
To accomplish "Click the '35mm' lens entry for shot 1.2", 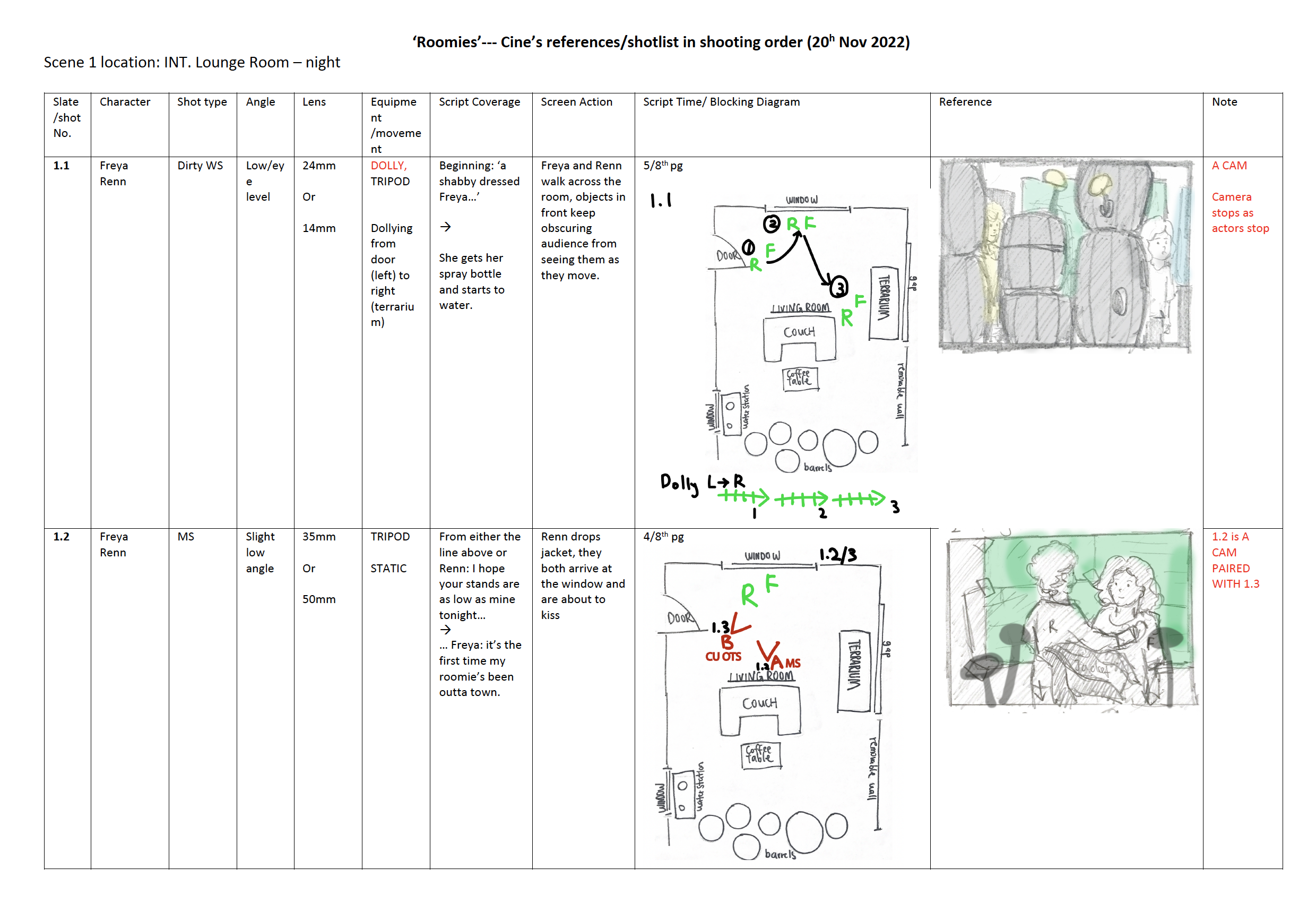I will coord(319,537).
